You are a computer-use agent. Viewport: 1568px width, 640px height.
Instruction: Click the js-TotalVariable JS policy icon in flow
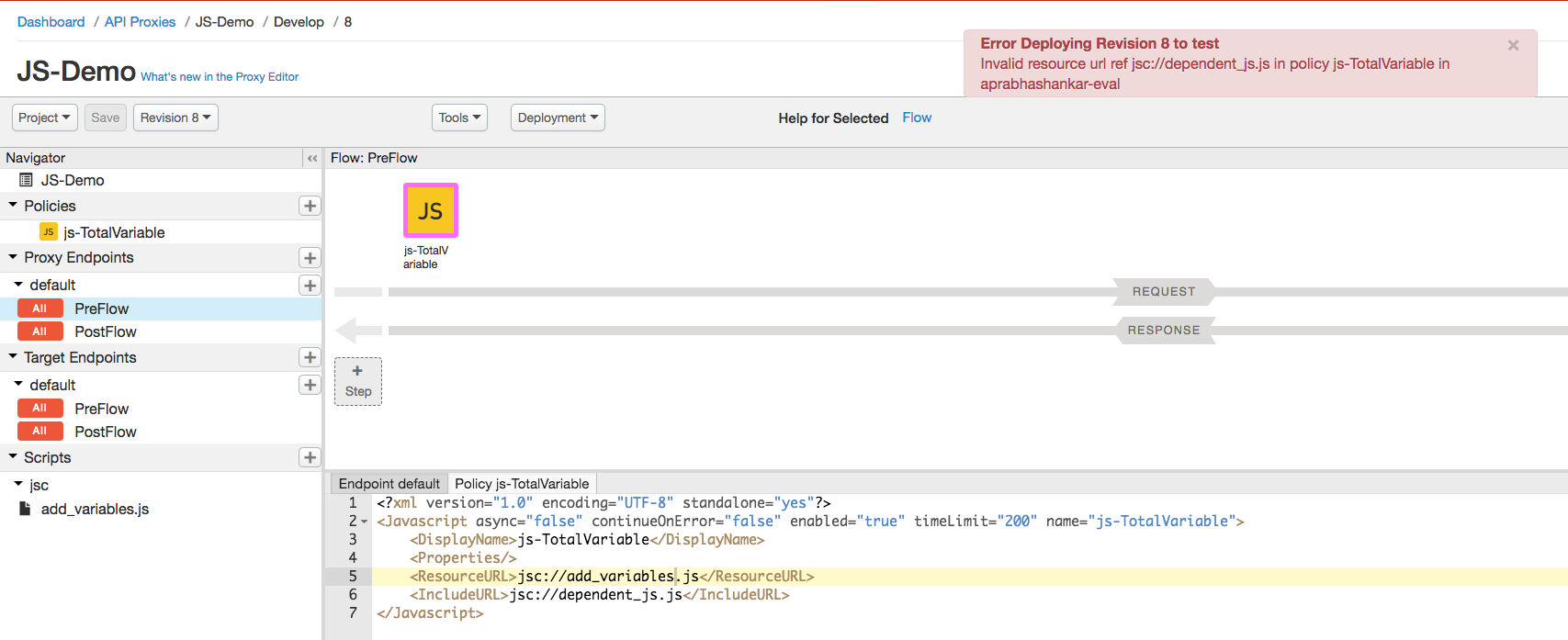click(430, 210)
